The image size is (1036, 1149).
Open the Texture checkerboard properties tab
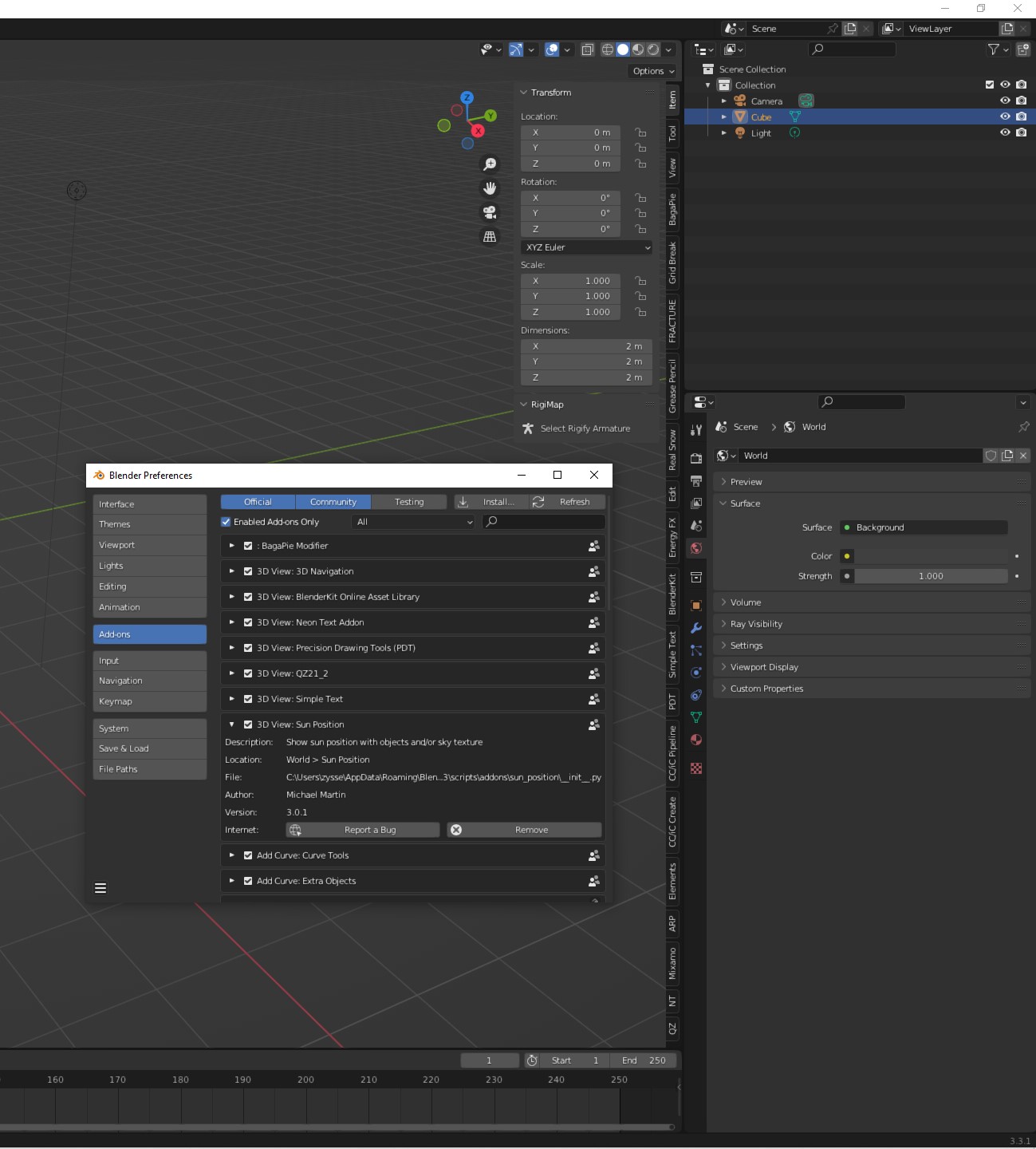696,768
